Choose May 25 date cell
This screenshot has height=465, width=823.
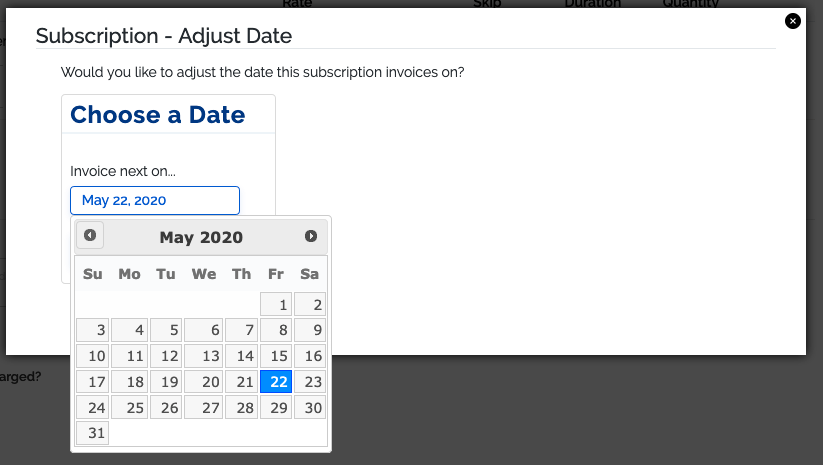click(x=130, y=407)
